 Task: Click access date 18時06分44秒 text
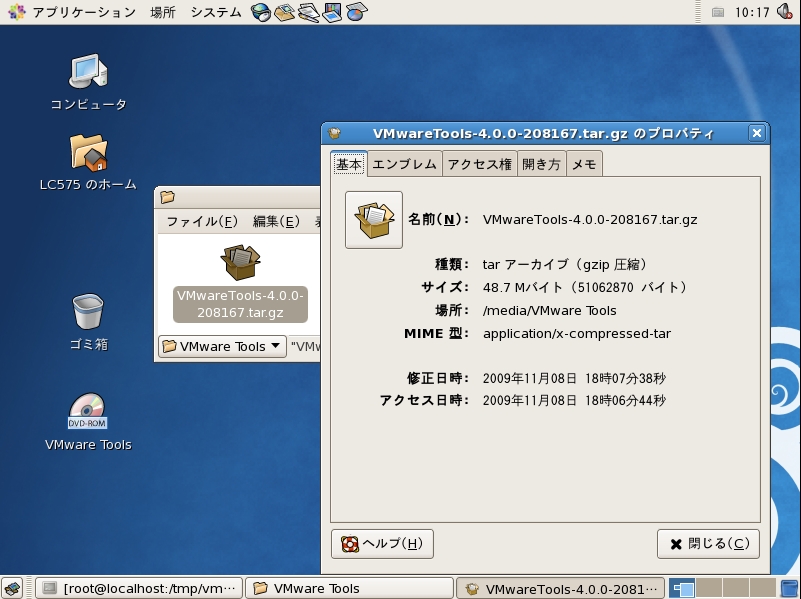(x=574, y=400)
